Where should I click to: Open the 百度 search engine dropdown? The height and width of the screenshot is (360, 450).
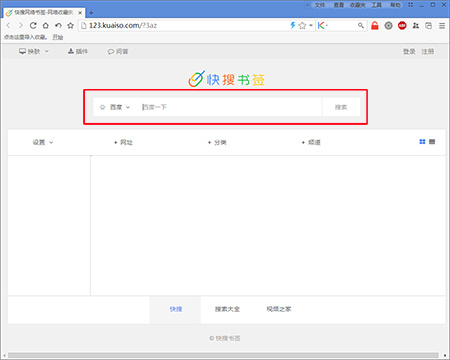point(115,107)
